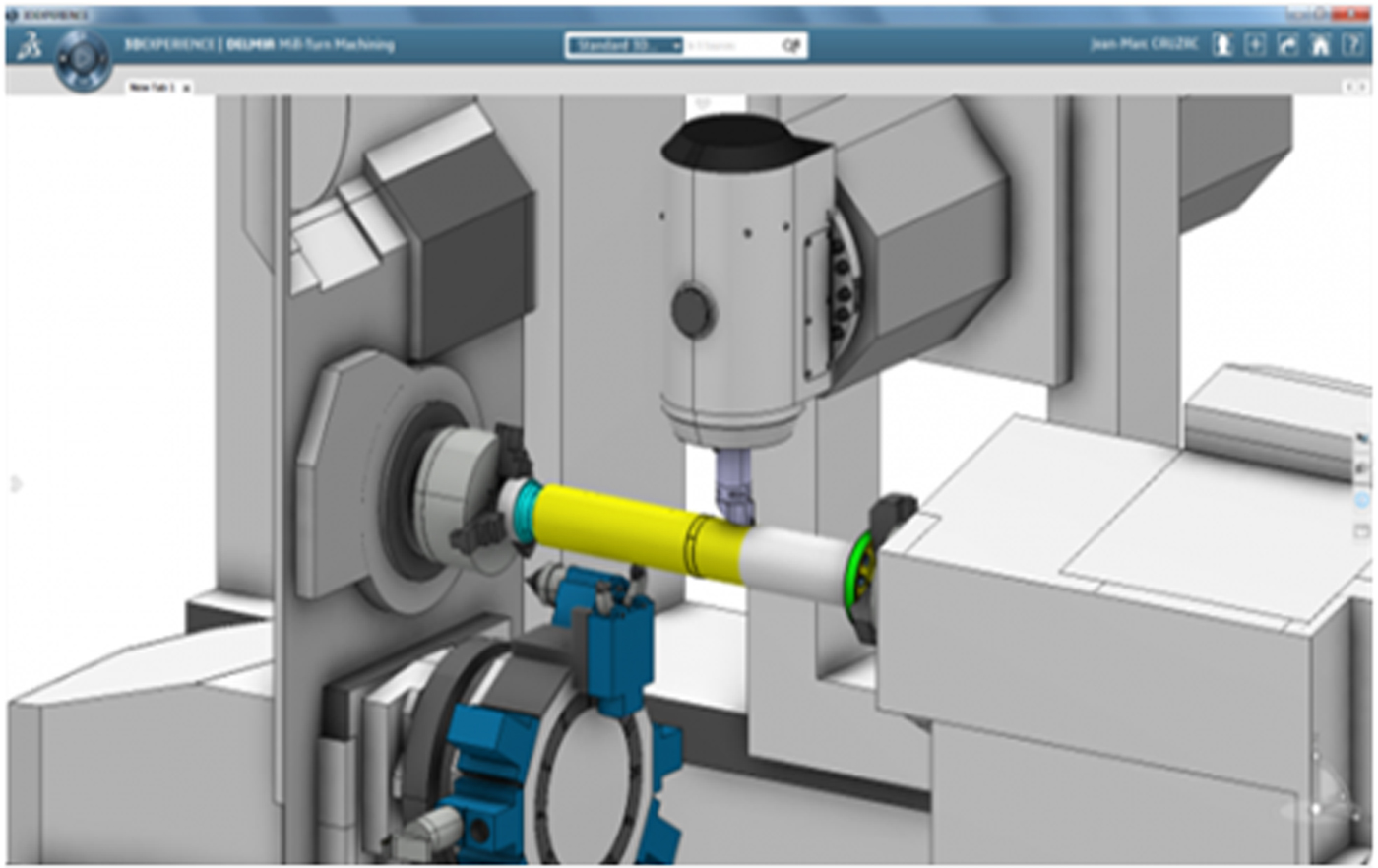
Task: Click the blue circle icon on right sidebar
Action: click(1363, 501)
